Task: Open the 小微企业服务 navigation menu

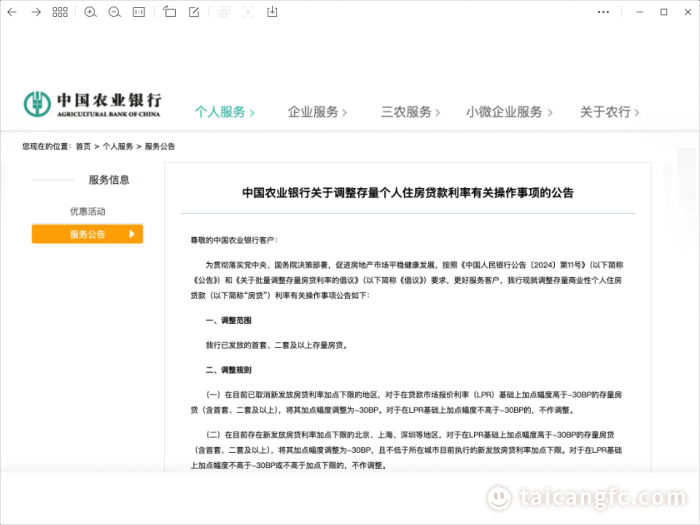Action: 509,112
